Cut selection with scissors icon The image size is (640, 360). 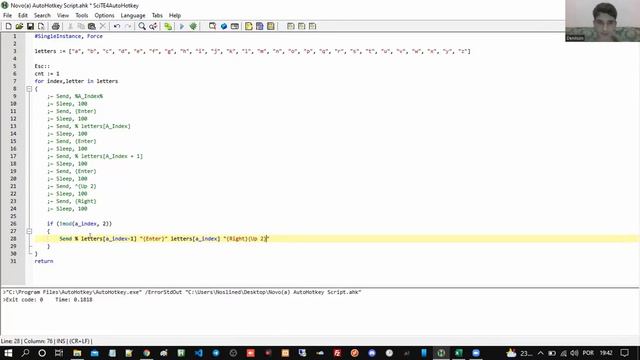click(70, 27)
